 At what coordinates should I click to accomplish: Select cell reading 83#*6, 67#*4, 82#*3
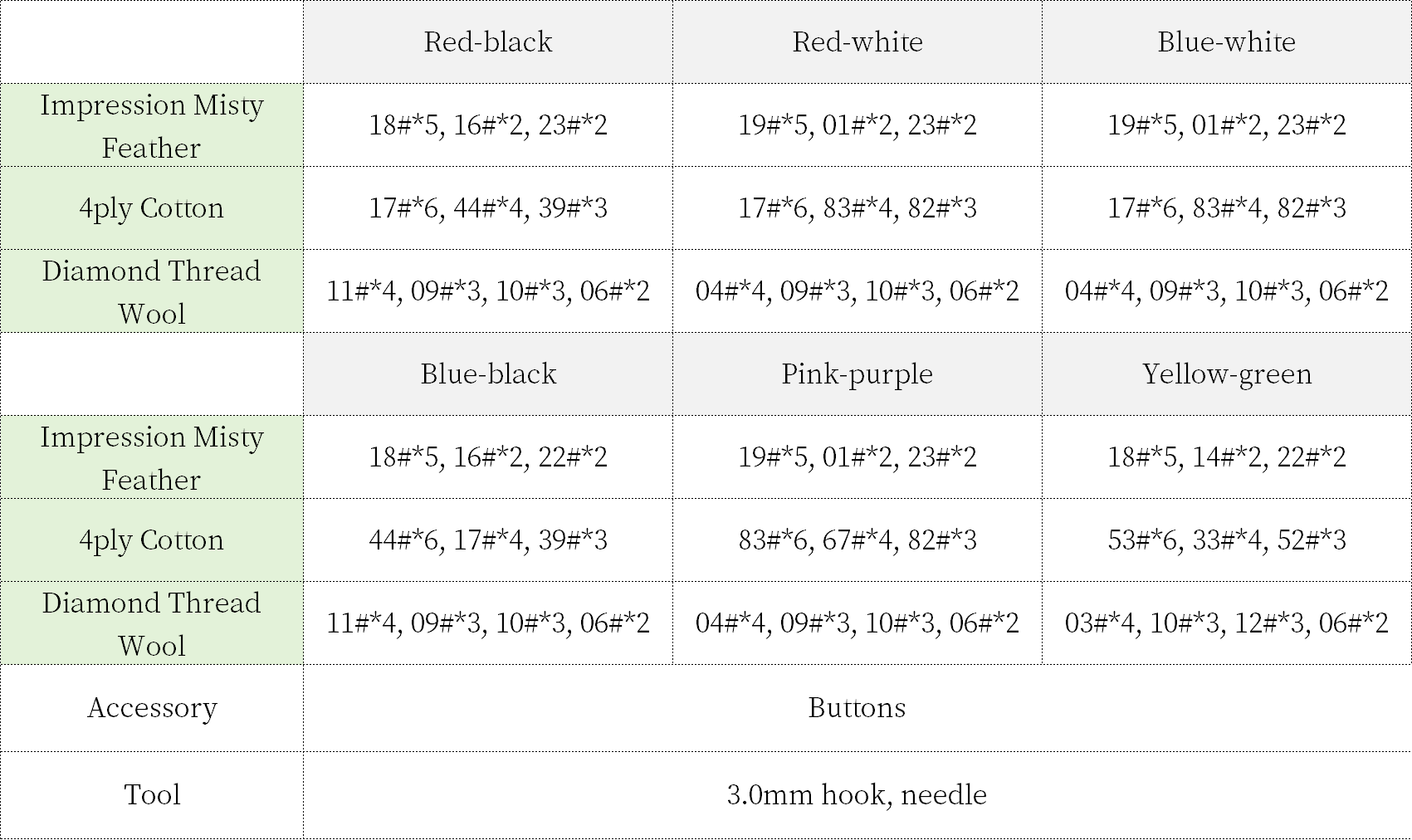point(857,540)
